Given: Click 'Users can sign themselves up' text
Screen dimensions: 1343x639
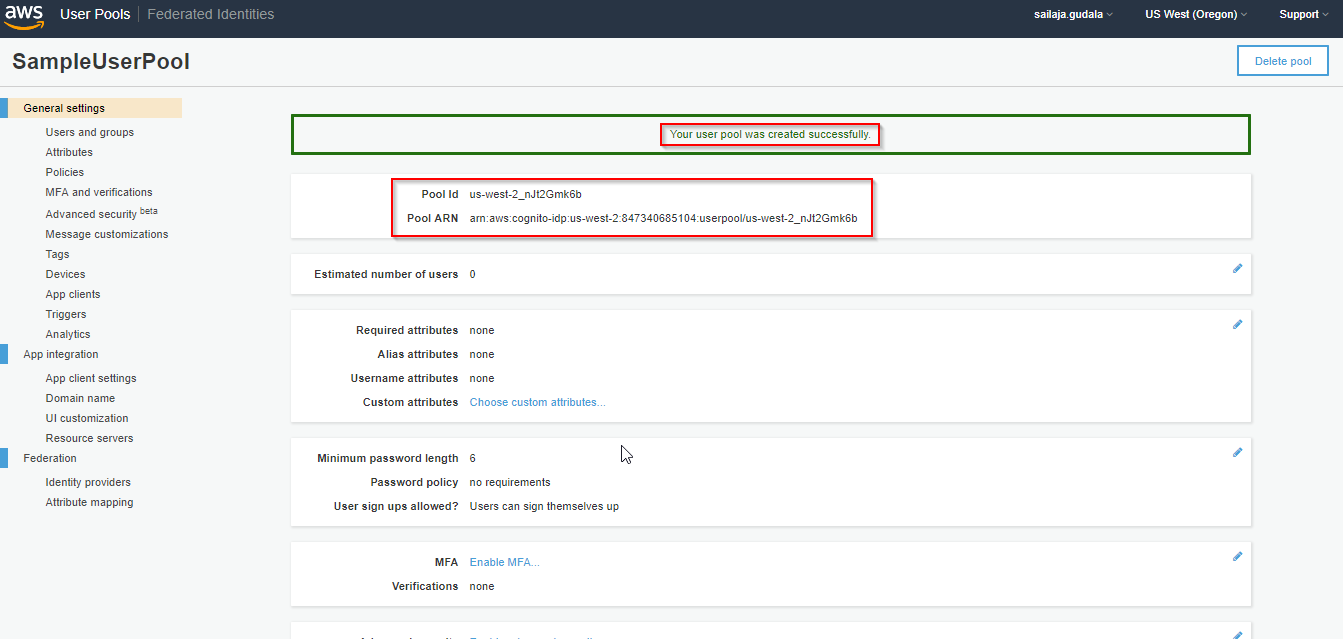Looking at the screenshot, I should 544,506.
